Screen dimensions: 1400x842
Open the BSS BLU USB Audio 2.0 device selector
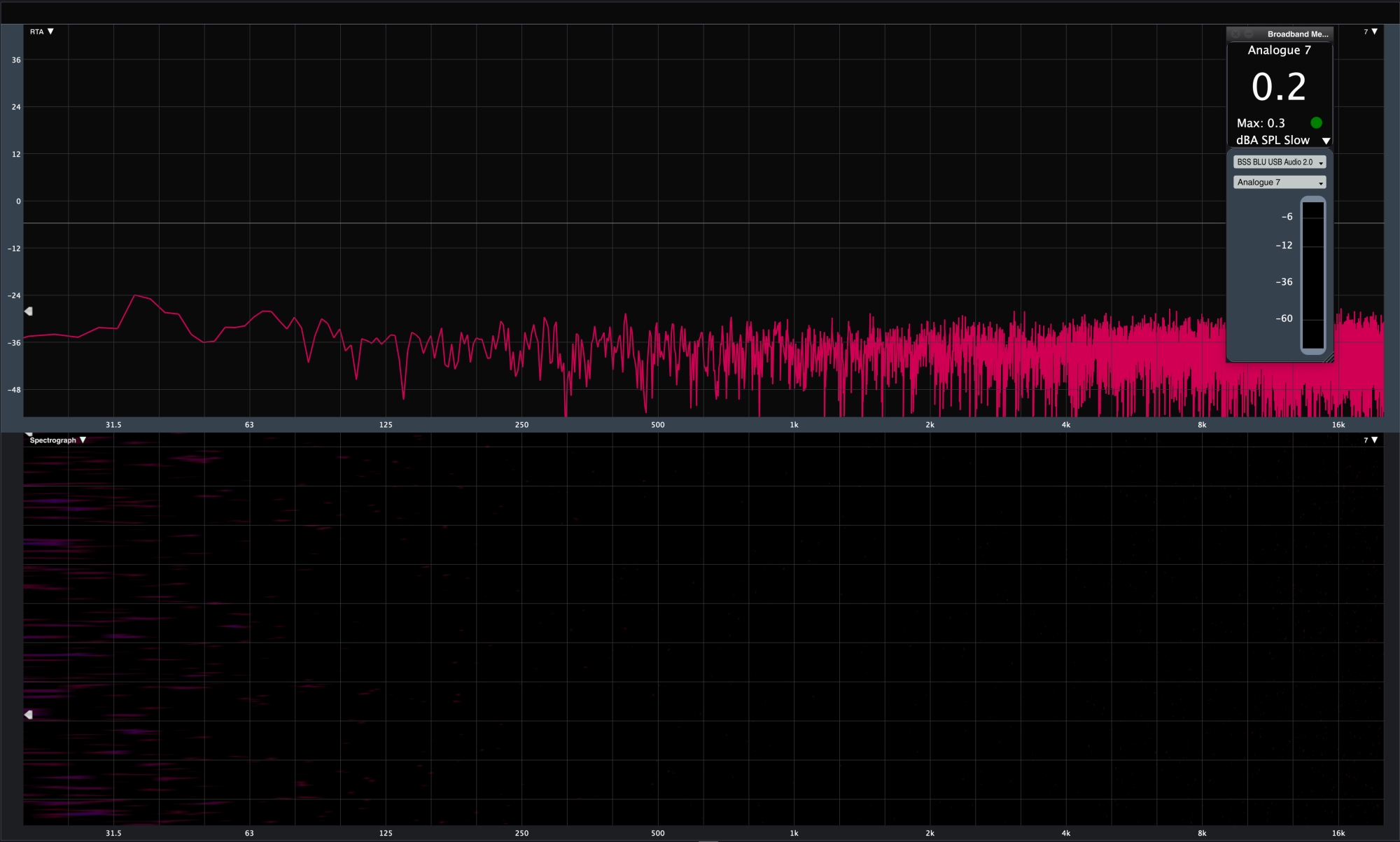click(1279, 162)
